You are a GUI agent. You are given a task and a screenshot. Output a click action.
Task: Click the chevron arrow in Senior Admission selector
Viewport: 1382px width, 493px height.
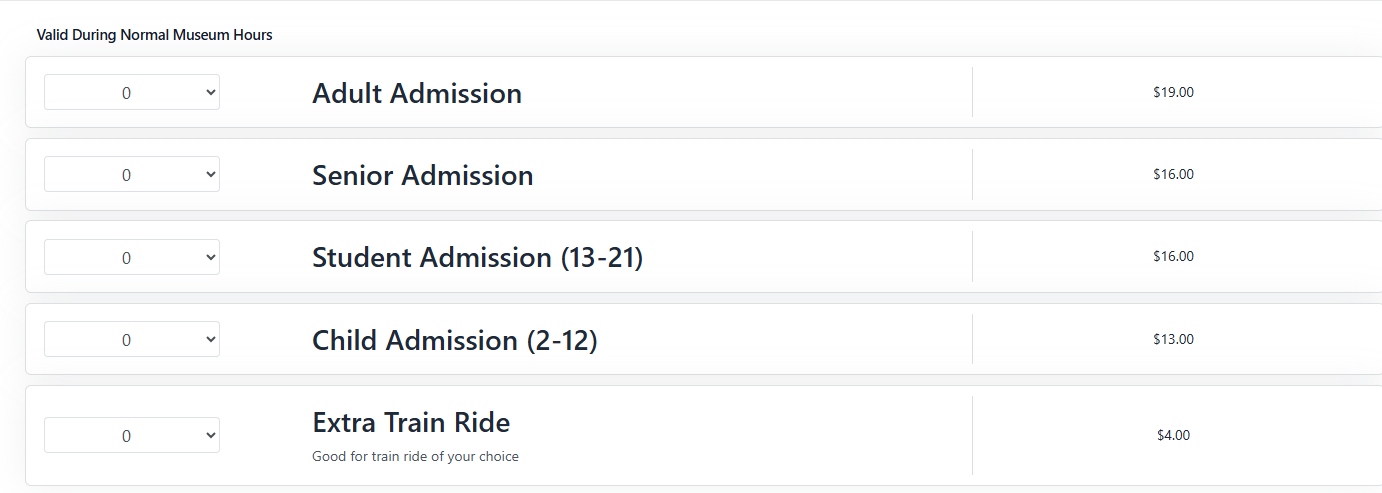(x=210, y=174)
